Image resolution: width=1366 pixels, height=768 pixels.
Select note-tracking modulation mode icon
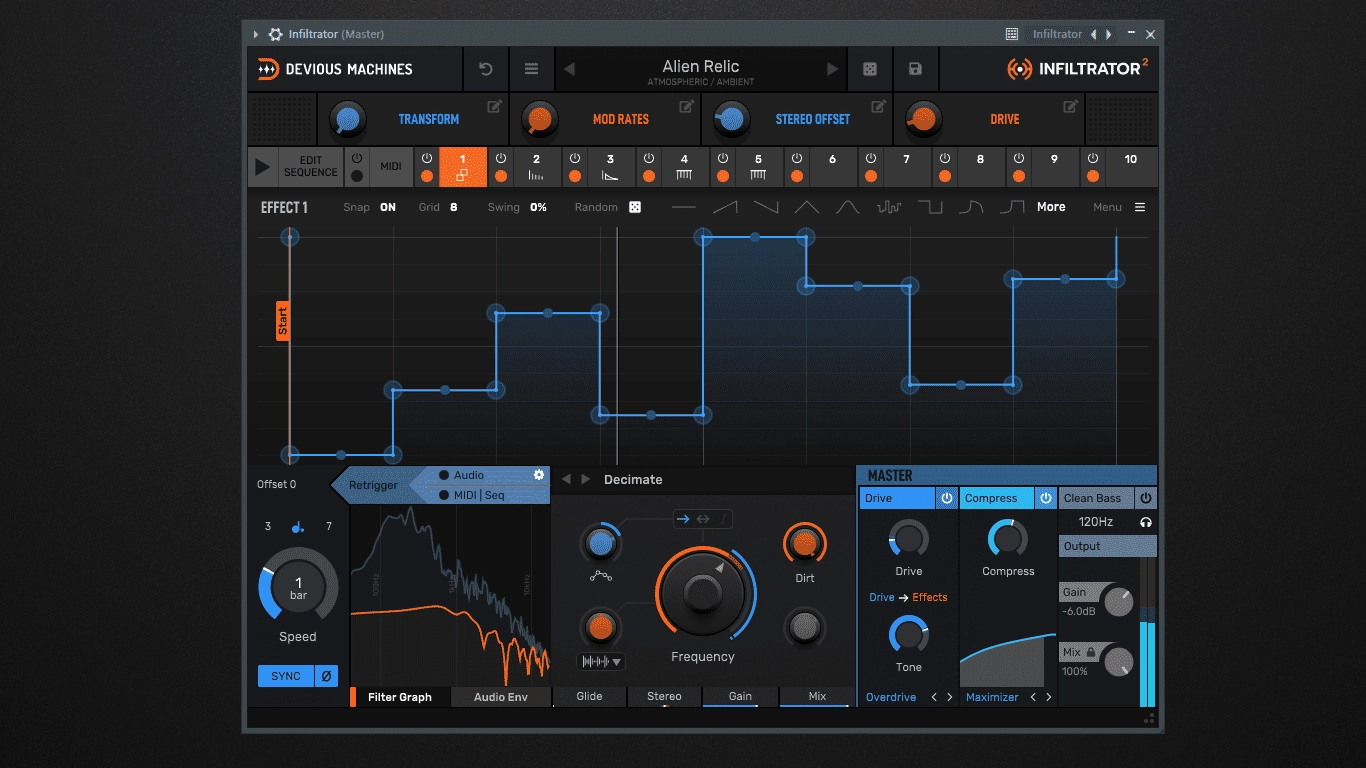(724, 518)
